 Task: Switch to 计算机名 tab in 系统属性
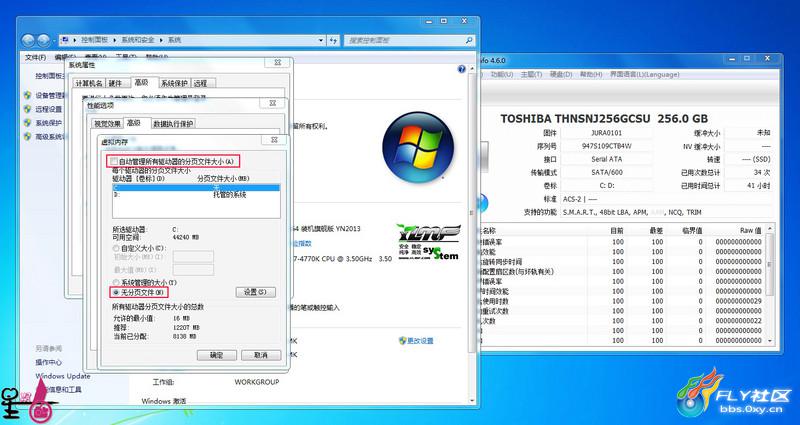click(89, 83)
